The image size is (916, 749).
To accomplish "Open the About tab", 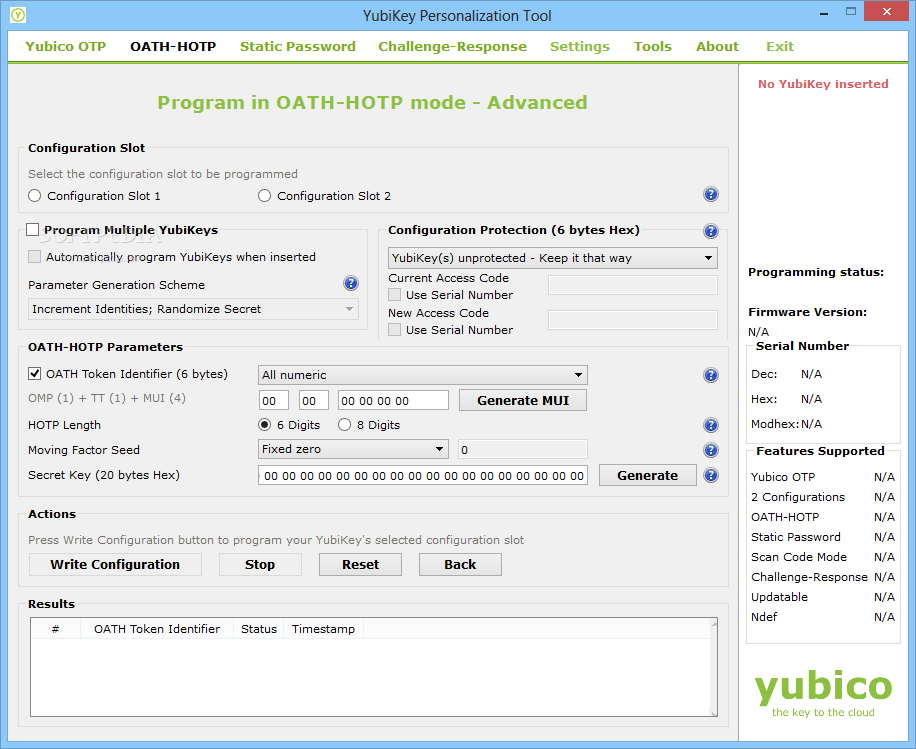I will pyautogui.click(x=717, y=46).
